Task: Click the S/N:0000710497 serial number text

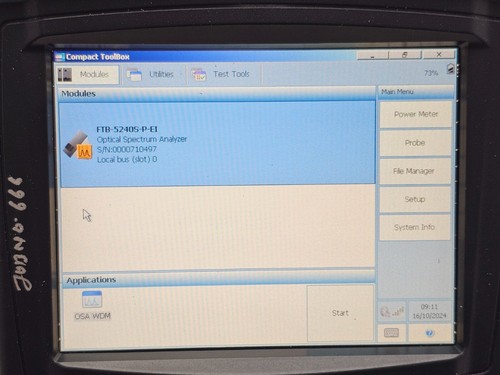Action: pyautogui.click(x=127, y=149)
